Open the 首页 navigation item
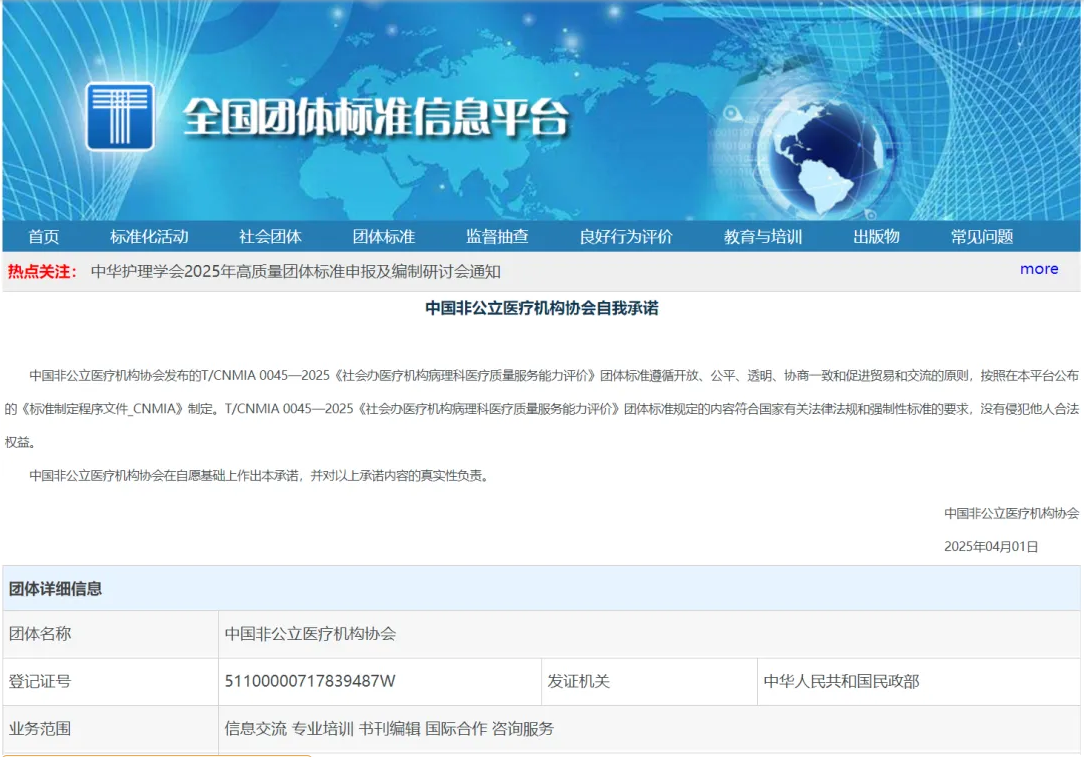This screenshot has height=757, width=1084. [x=44, y=236]
